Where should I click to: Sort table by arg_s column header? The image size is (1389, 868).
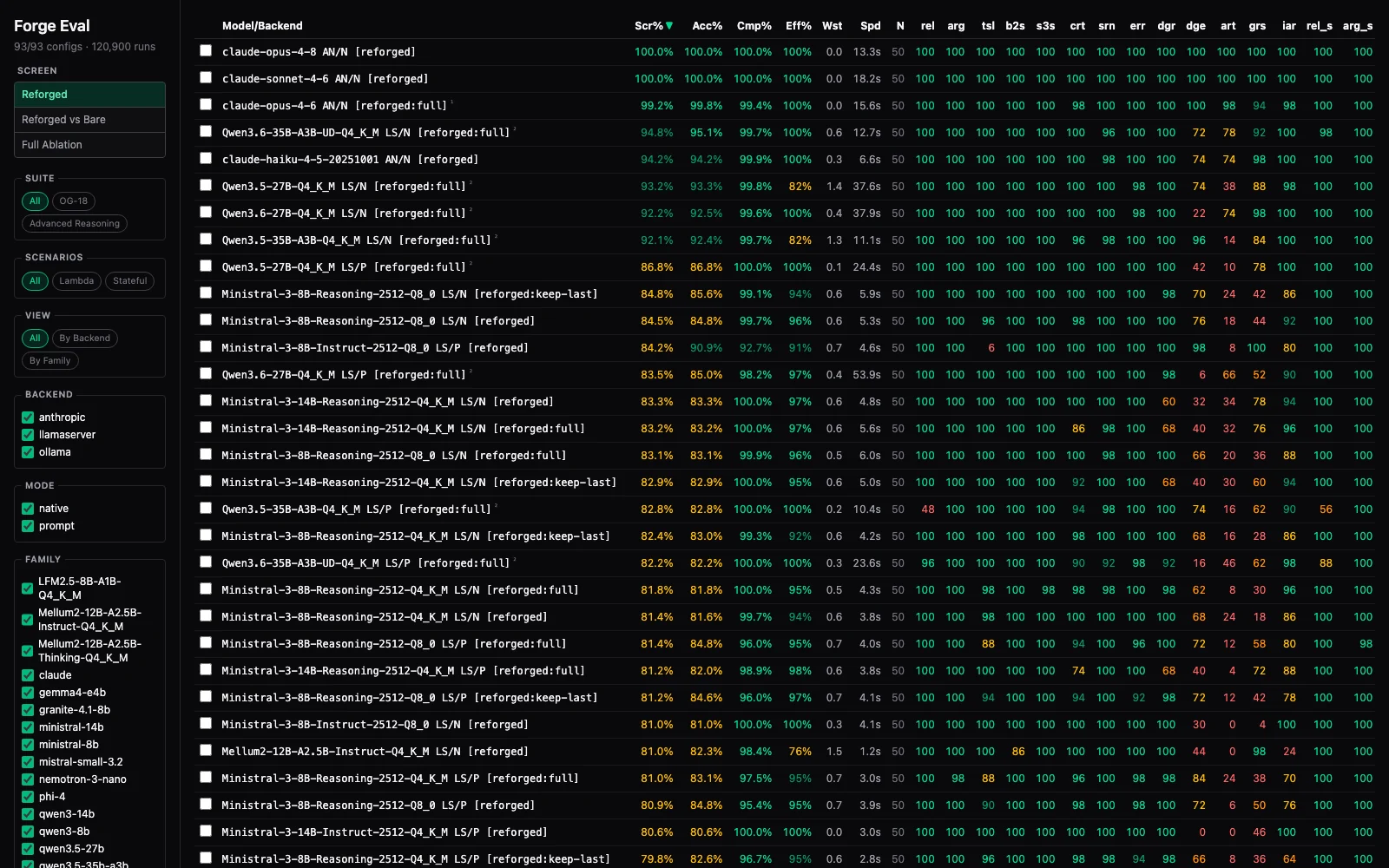click(1357, 26)
